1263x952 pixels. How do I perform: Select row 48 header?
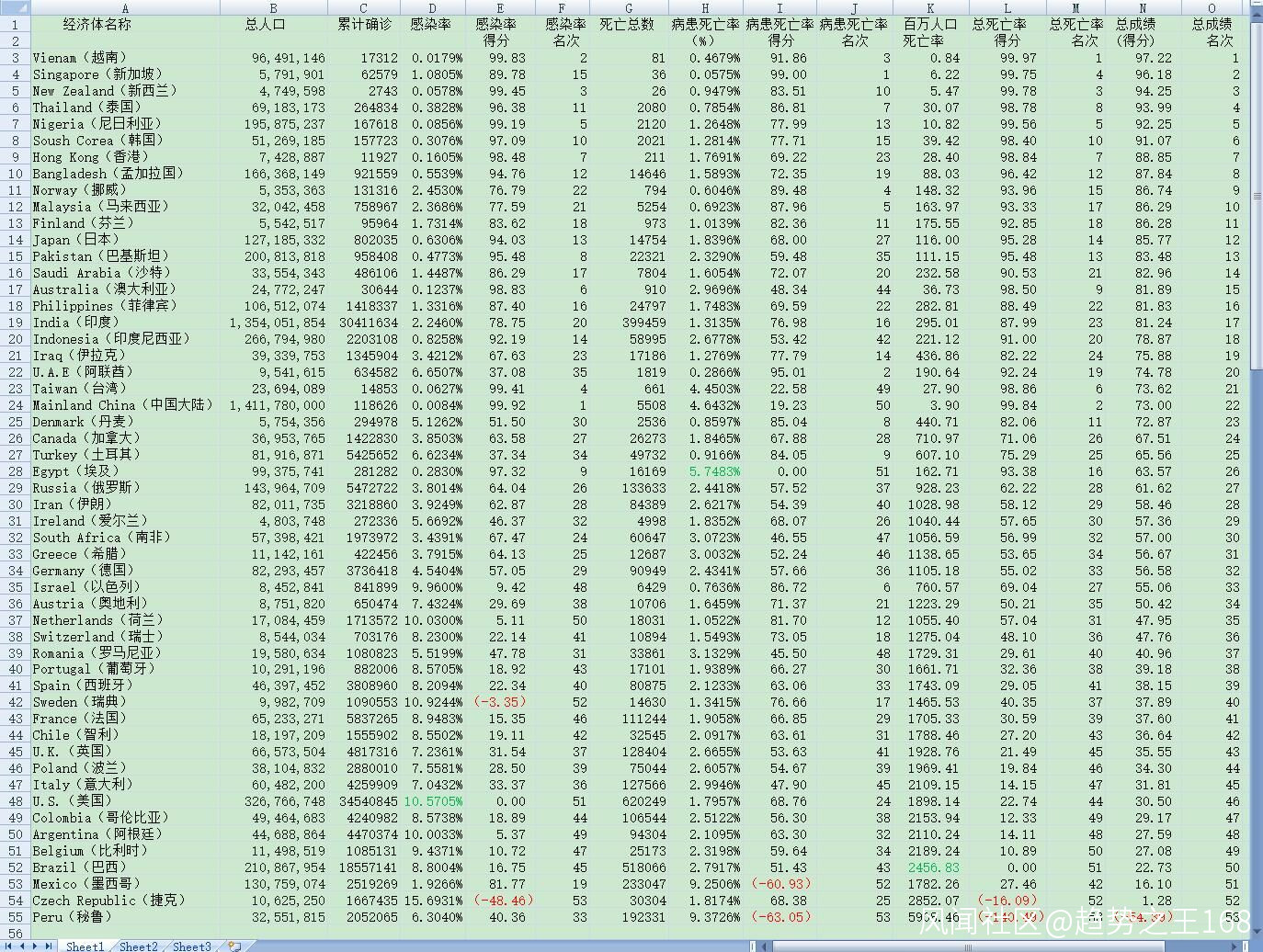(x=15, y=801)
